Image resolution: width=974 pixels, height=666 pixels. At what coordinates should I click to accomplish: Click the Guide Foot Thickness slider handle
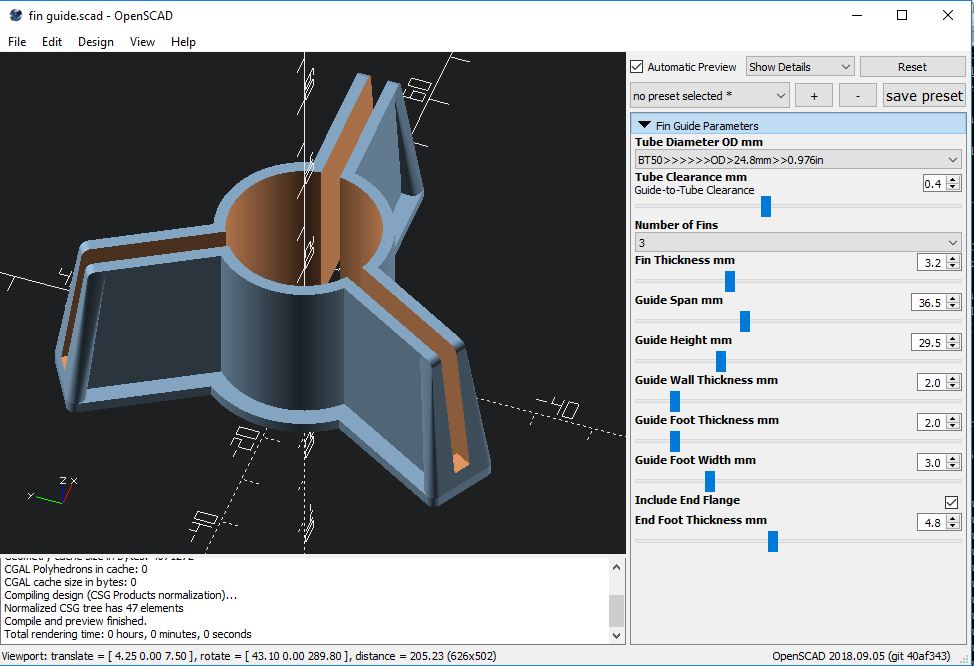point(675,442)
